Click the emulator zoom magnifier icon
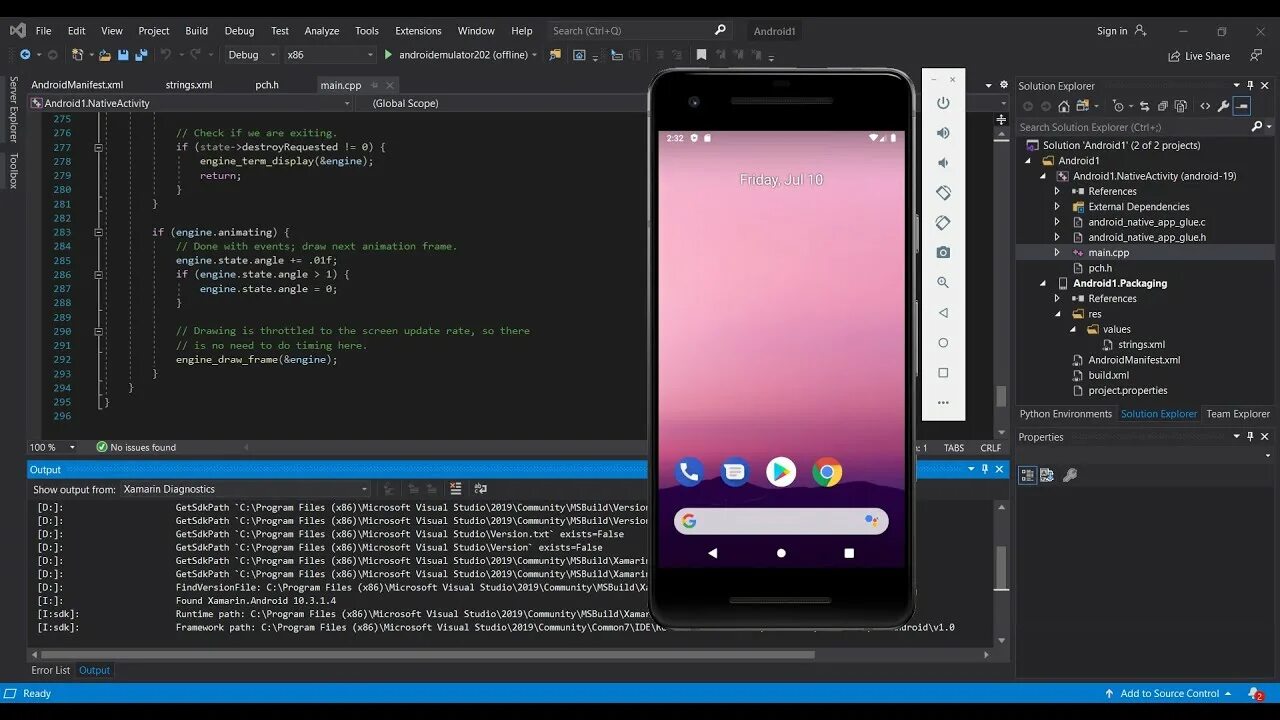The width and height of the screenshot is (1280, 720). point(943,283)
